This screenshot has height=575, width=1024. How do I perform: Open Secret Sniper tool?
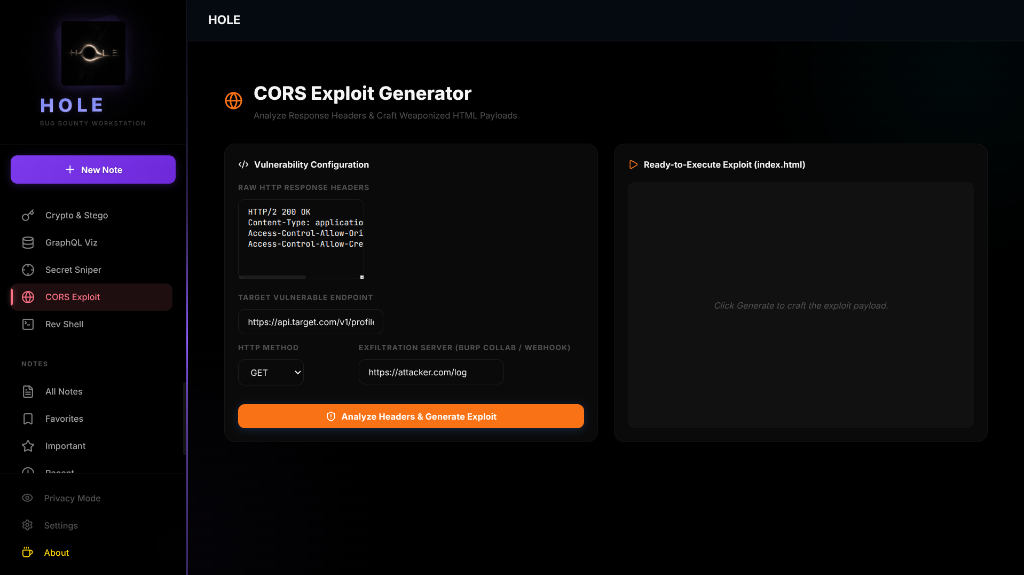(91, 270)
